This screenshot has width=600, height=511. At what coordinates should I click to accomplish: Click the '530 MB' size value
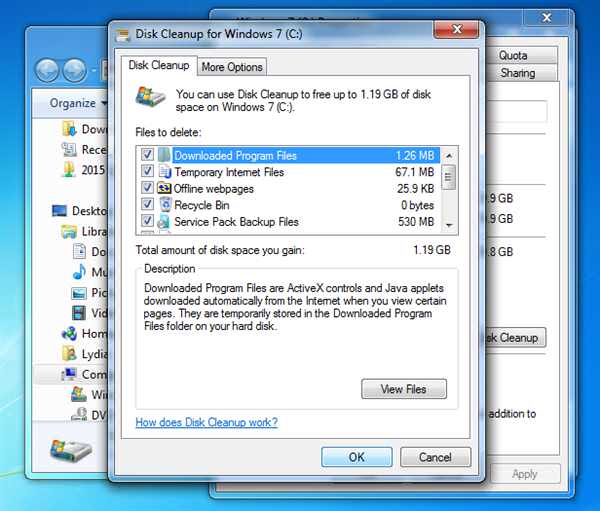point(416,222)
